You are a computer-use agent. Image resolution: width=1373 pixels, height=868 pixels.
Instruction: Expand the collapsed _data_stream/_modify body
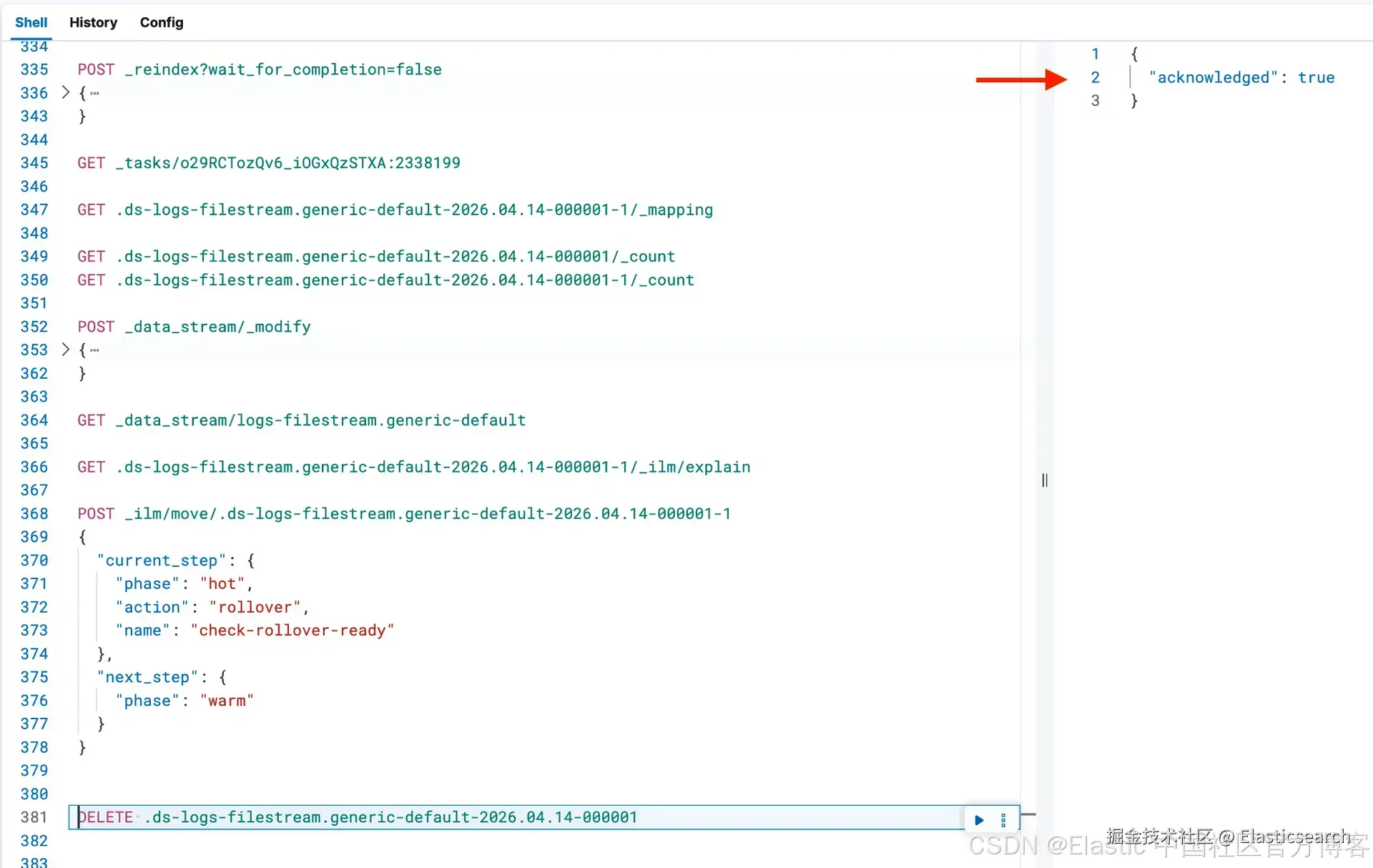click(65, 350)
